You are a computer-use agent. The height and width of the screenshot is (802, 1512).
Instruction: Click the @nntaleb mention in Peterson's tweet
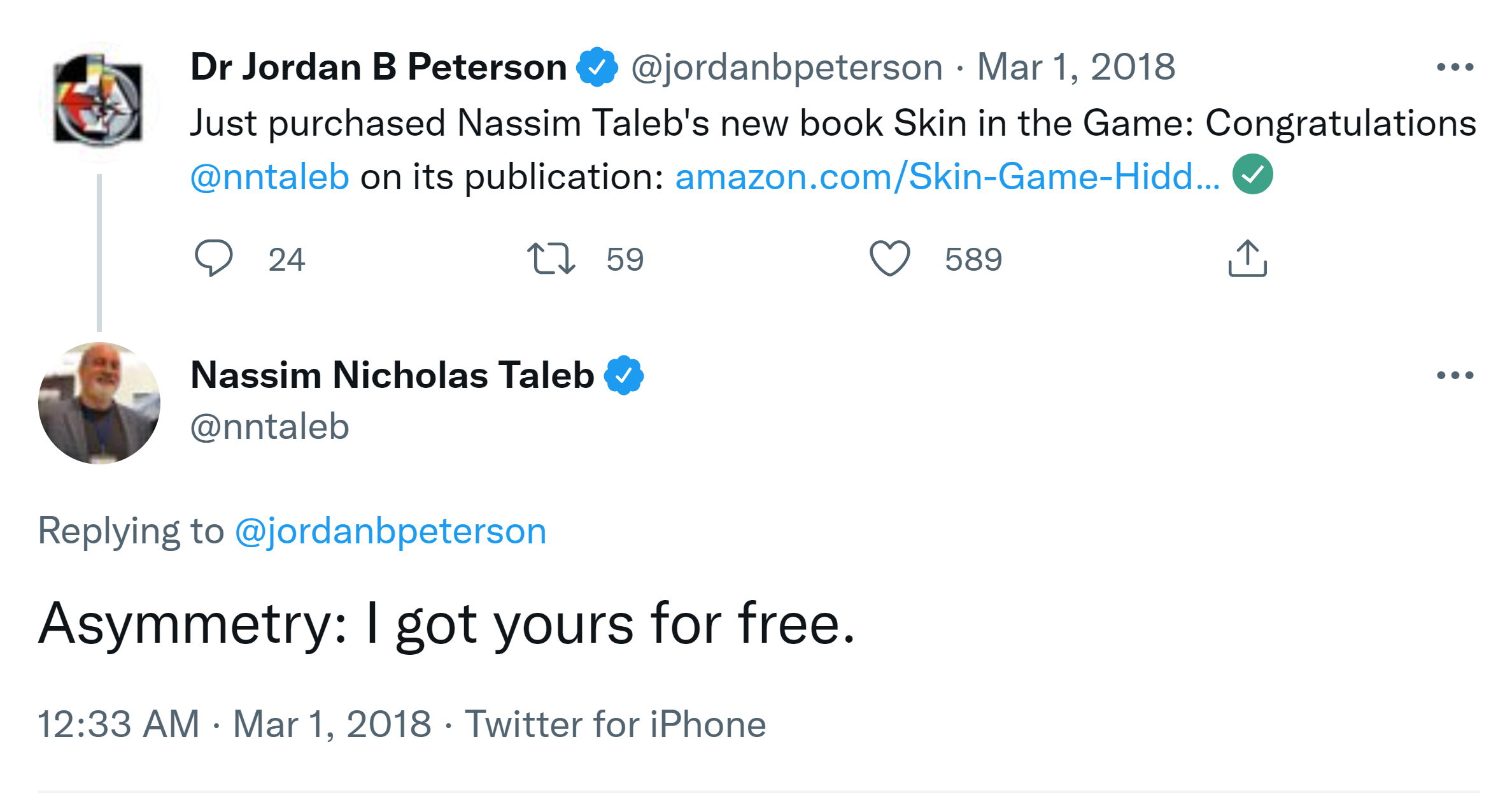269,176
